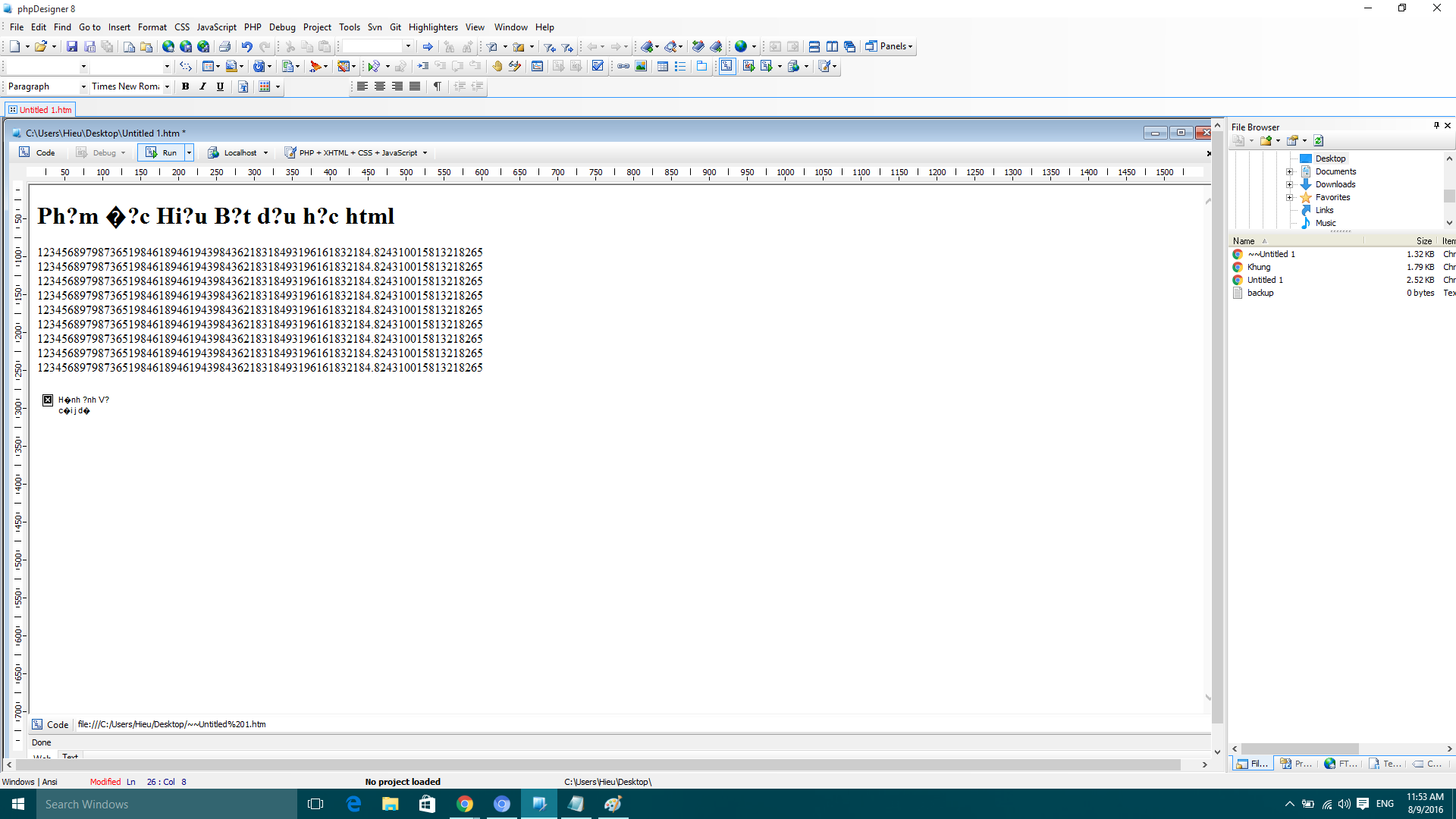Open the Paragraph style dropdown
The width and height of the screenshot is (1456, 819).
pos(83,86)
